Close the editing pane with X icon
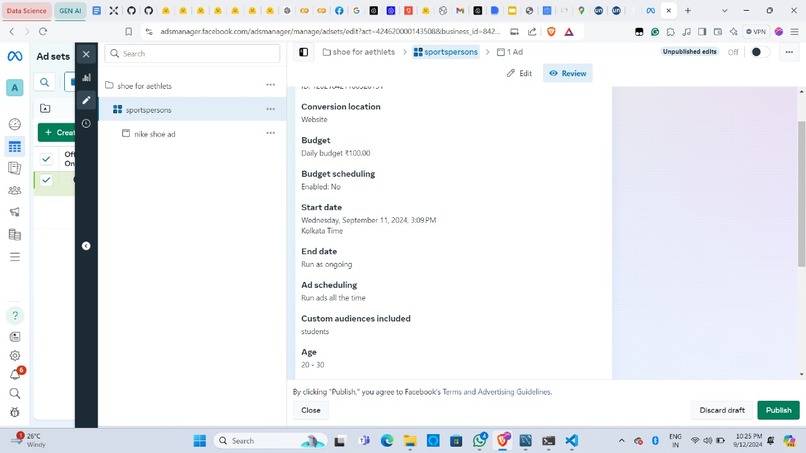806x453 pixels. tap(86, 54)
